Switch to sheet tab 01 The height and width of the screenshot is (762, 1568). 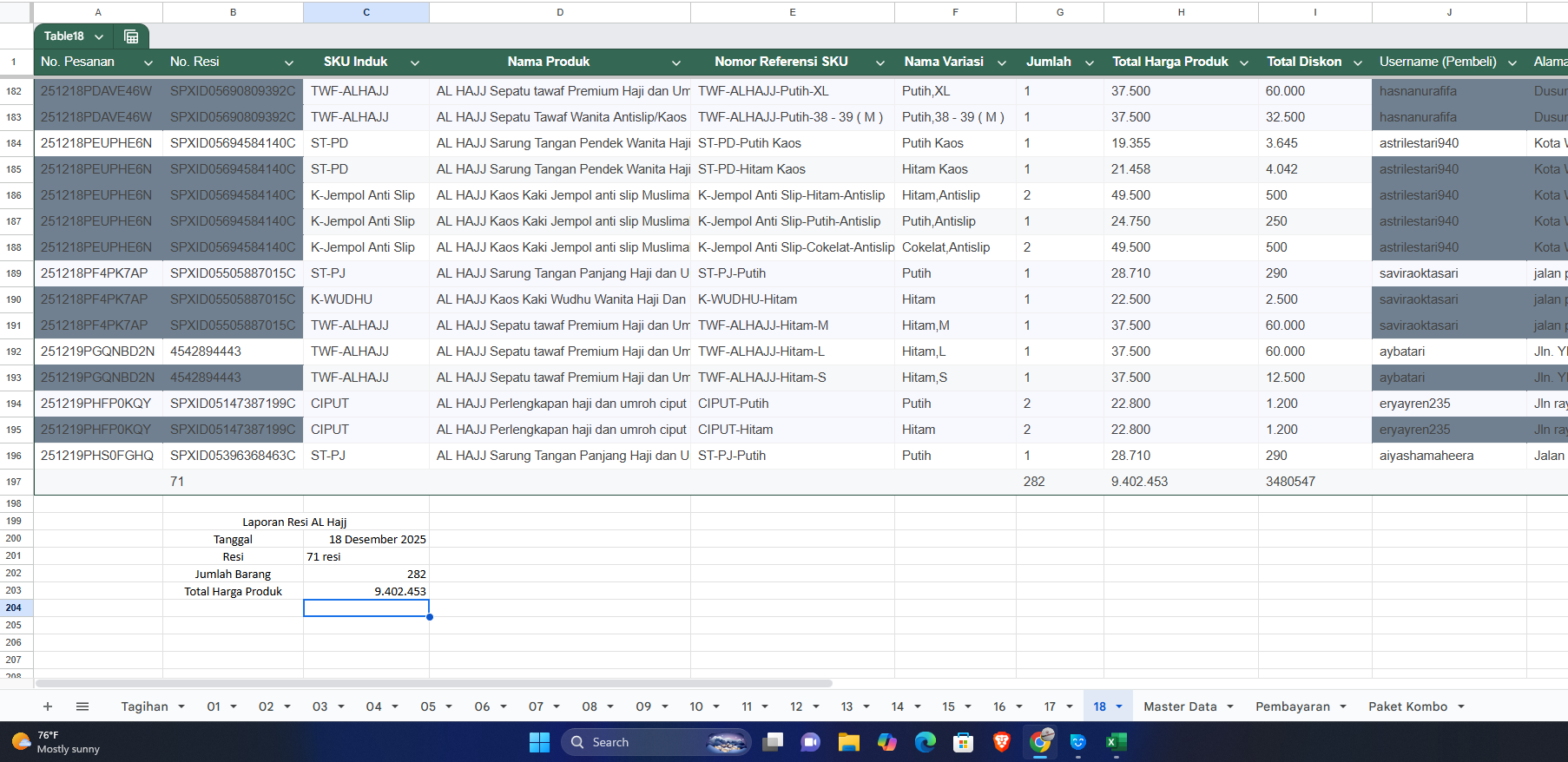(x=214, y=706)
